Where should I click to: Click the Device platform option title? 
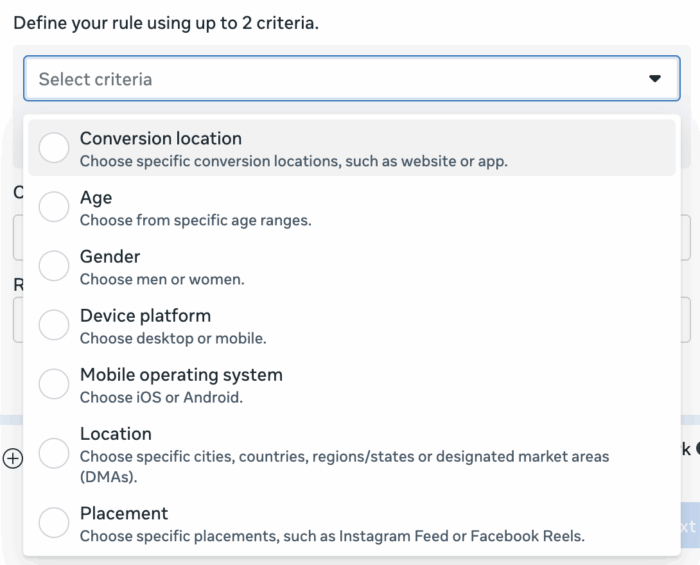coord(145,316)
